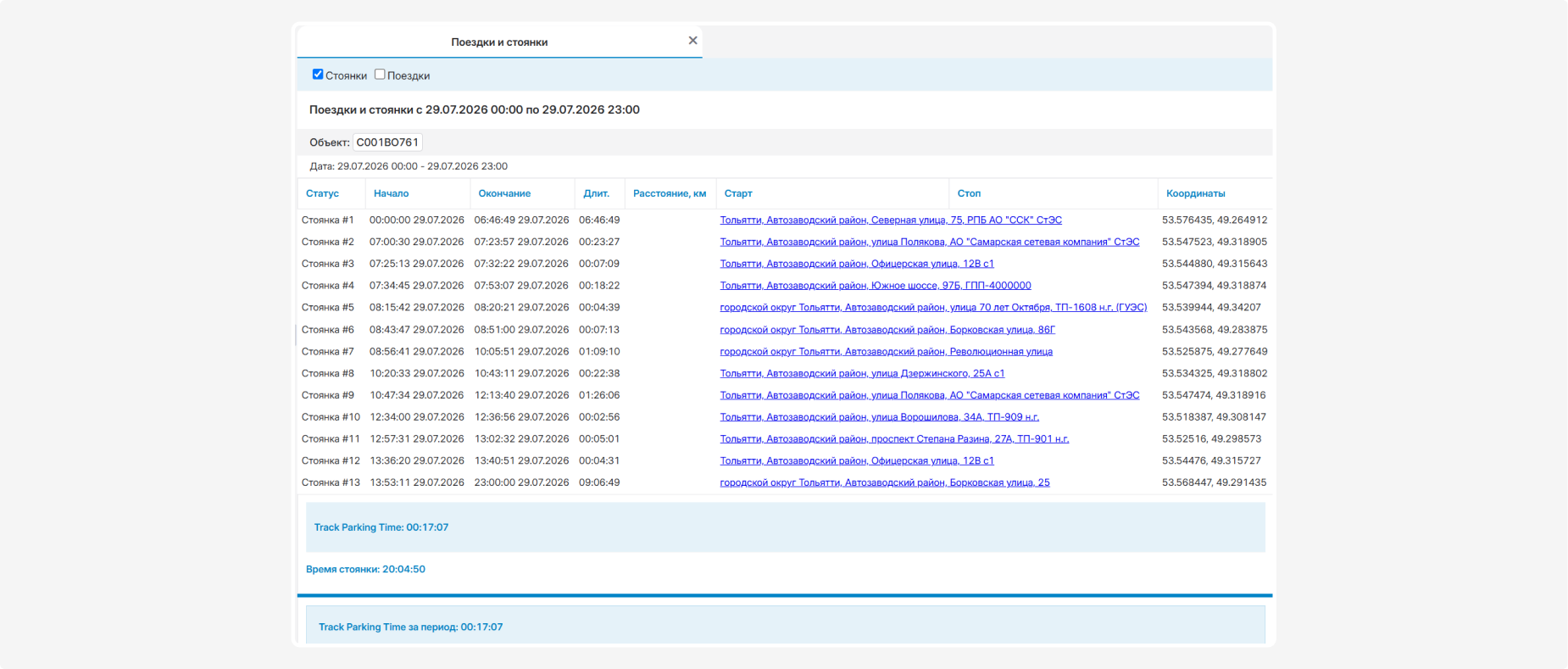Open Стоянка #3 Офицерская улица, 12В с1 link
This screenshot has height=669, width=1568.
(857, 264)
